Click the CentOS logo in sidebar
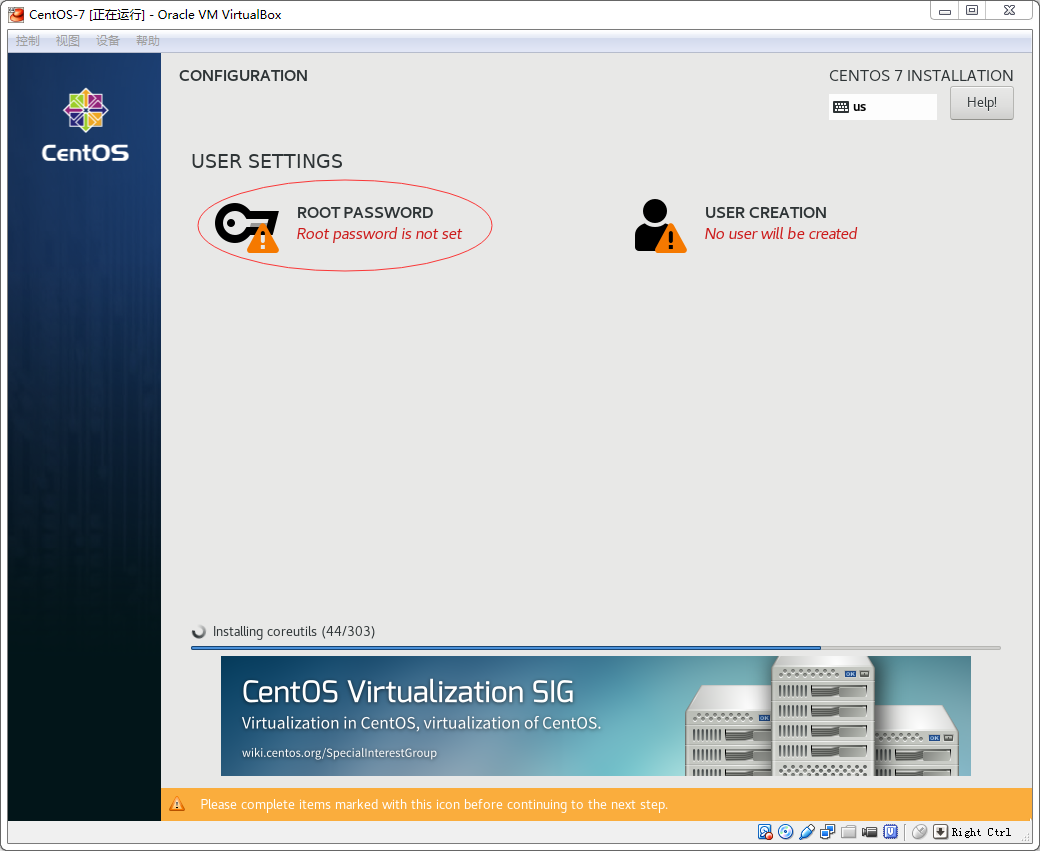Viewport: 1040px width, 851px height. point(85,126)
